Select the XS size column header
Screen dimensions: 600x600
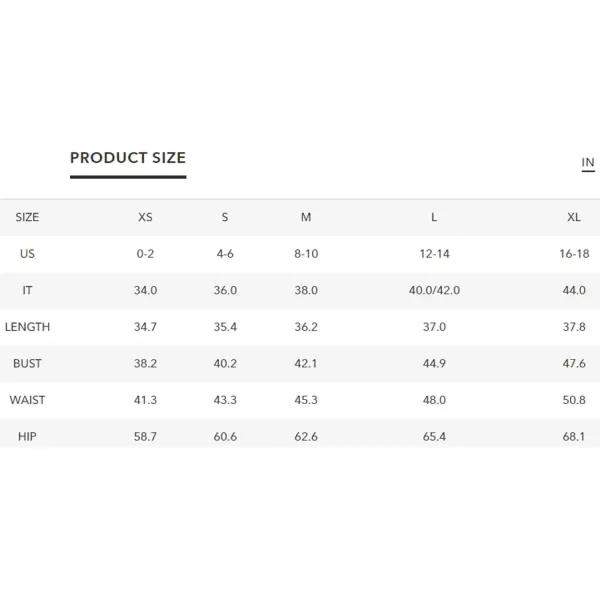(145, 217)
